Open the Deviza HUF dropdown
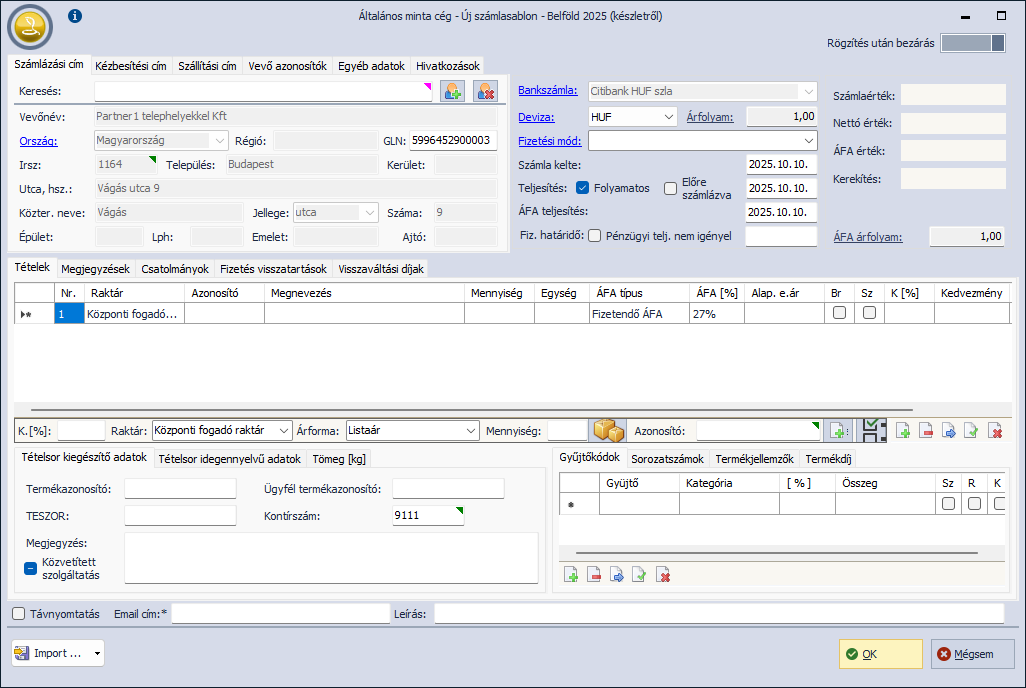This screenshot has height=688, width=1026. point(669,116)
